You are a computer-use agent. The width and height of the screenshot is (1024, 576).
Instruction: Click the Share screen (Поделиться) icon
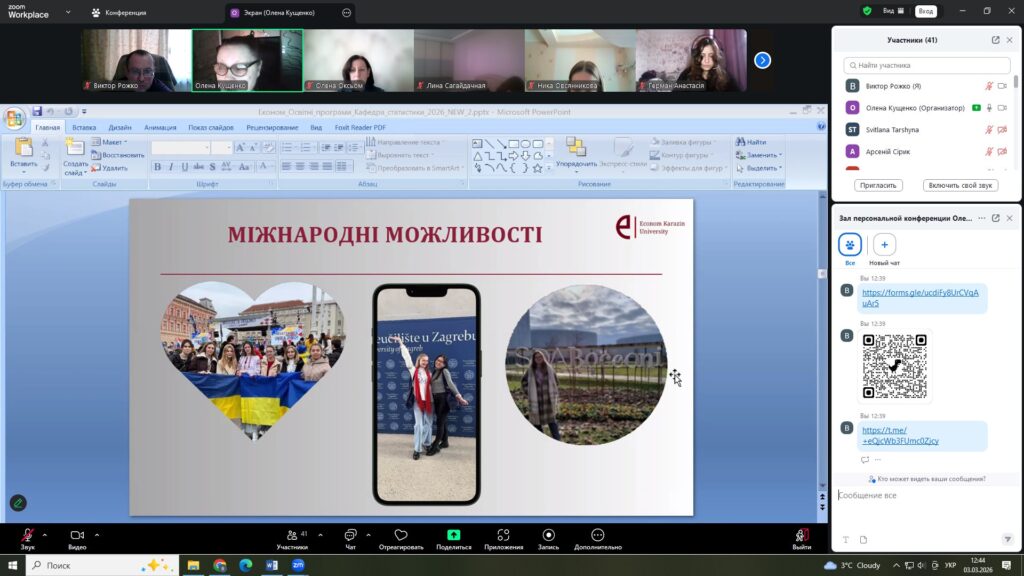pyautogui.click(x=453, y=535)
